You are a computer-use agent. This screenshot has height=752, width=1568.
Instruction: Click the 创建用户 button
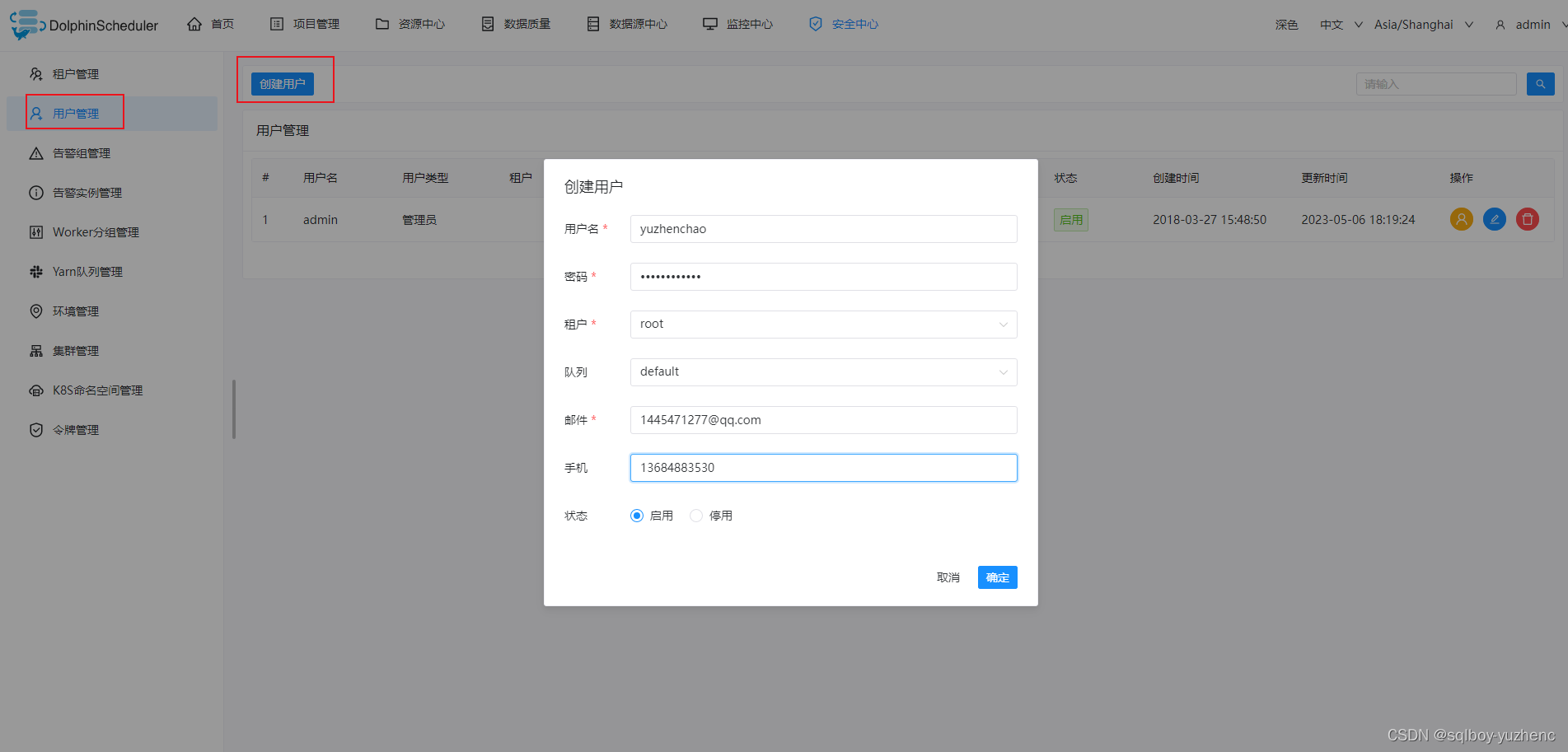click(283, 84)
